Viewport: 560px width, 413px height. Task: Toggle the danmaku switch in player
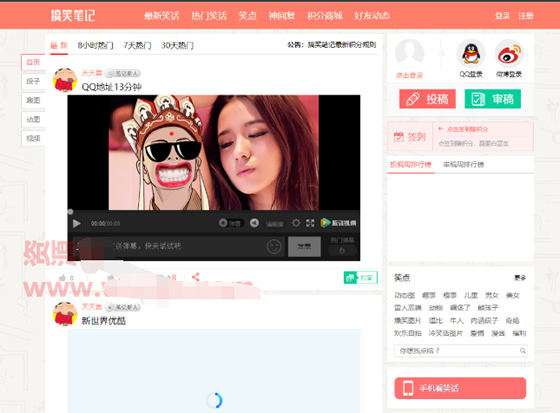coord(231,223)
